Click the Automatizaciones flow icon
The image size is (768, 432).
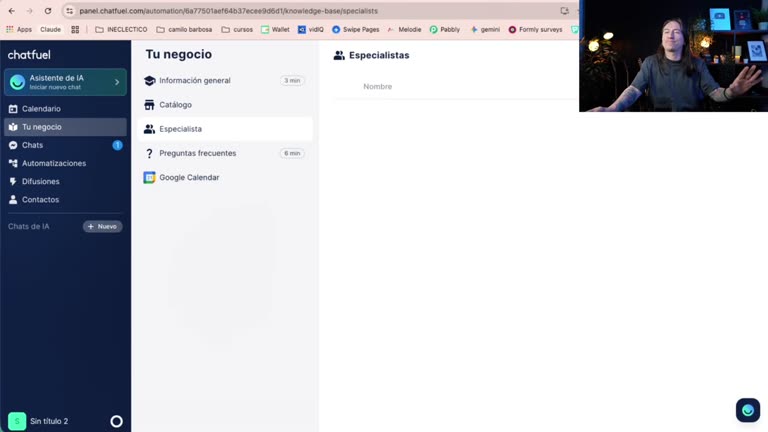13,163
